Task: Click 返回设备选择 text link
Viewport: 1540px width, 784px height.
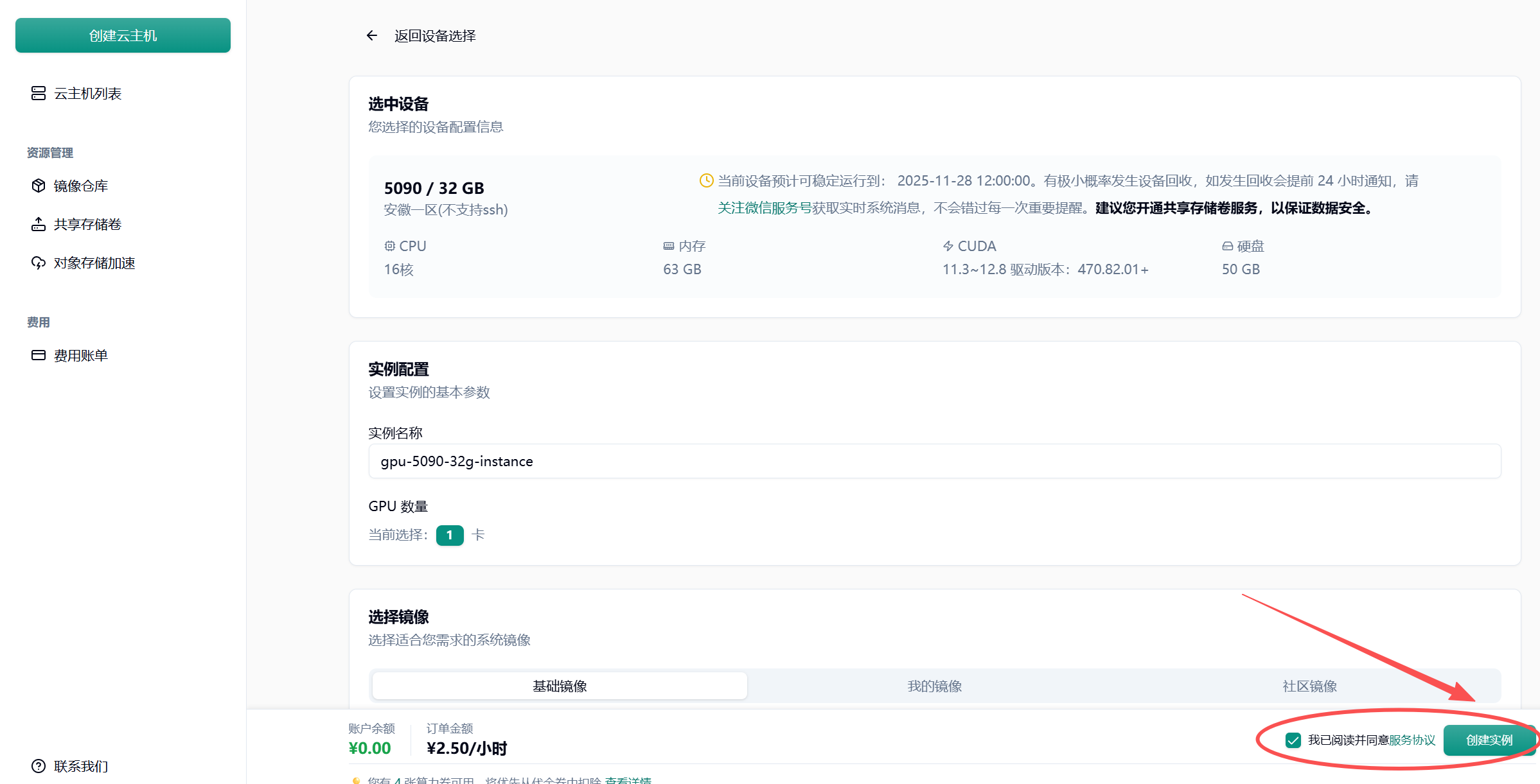Action: click(435, 36)
